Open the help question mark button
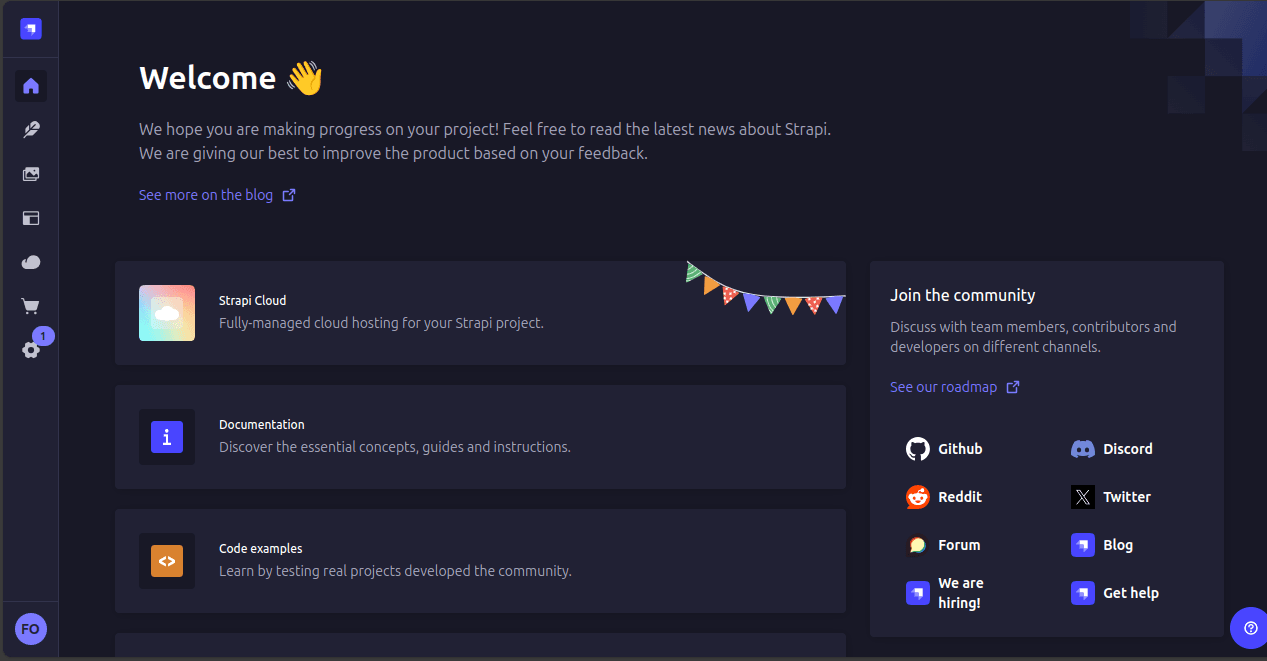Viewport: 1267px width, 661px height. pyautogui.click(x=1250, y=628)
